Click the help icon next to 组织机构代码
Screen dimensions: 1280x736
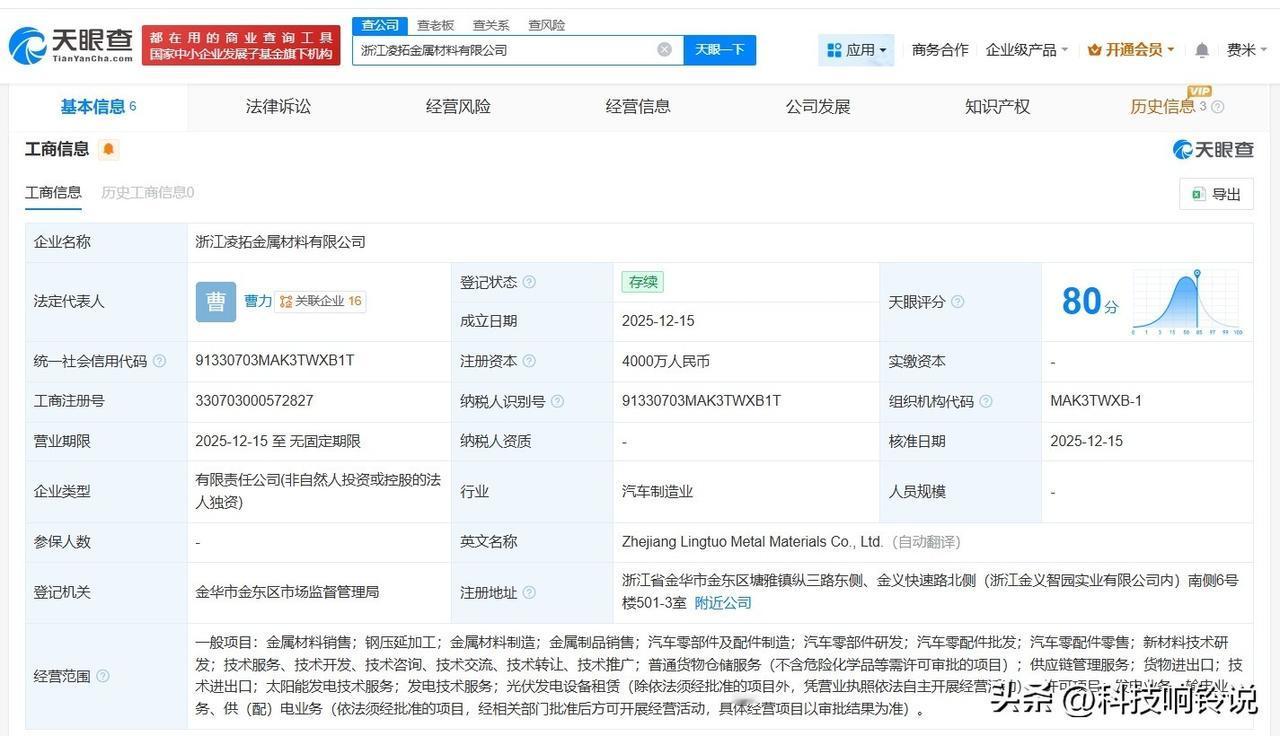tap(986, 401)
